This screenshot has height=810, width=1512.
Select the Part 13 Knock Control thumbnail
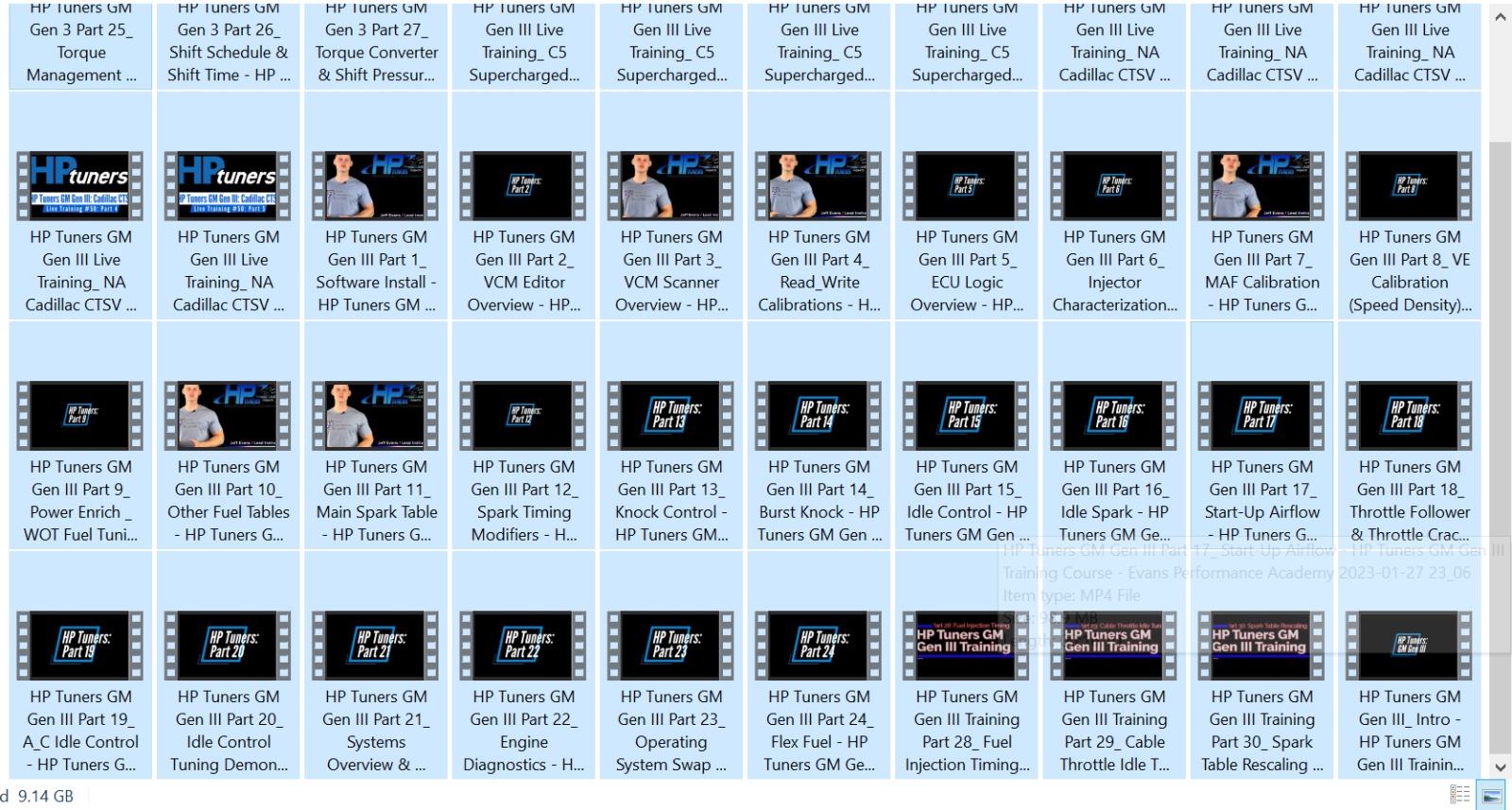(x=671, y=416)
